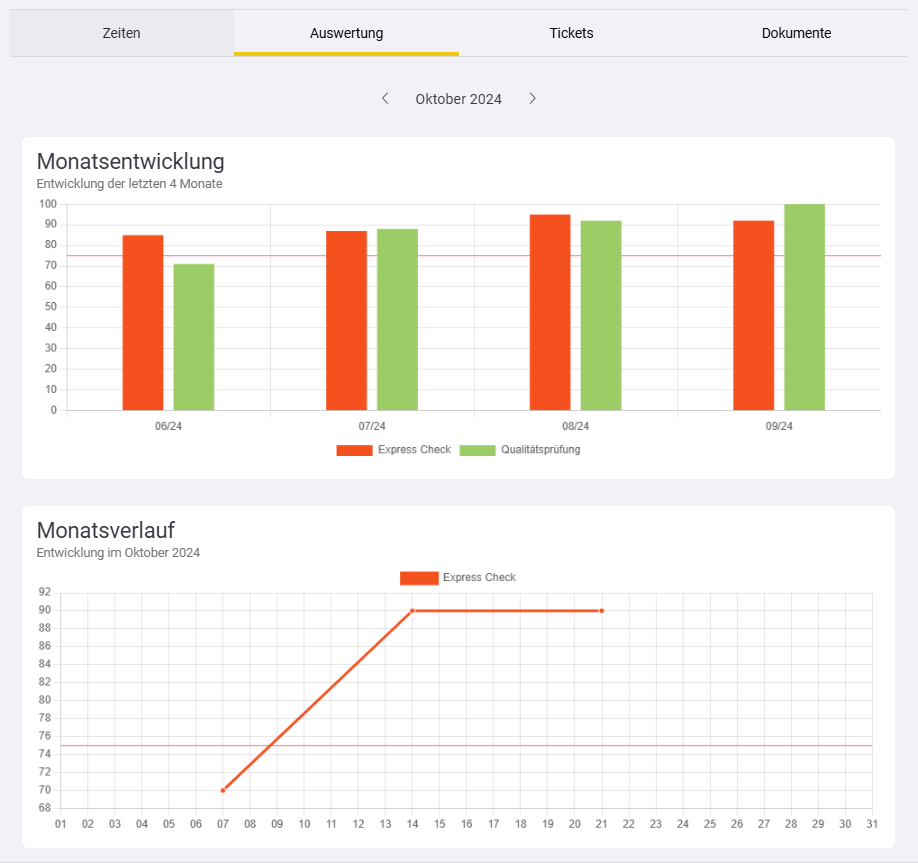Select the line chart data point on day 21
Screen dimensions: 918x863
pos(601,610)
